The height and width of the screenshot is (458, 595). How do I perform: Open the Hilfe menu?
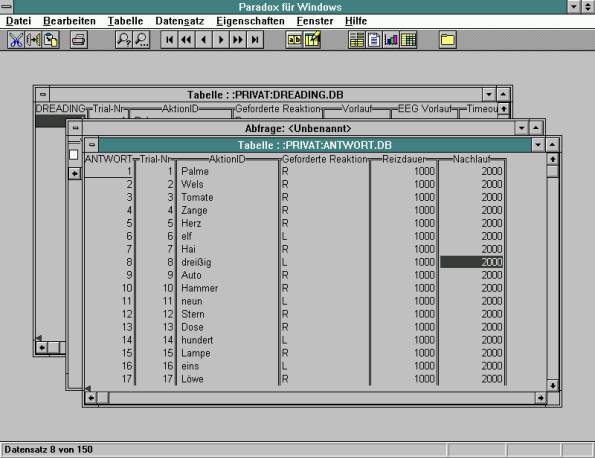[356, 21]
